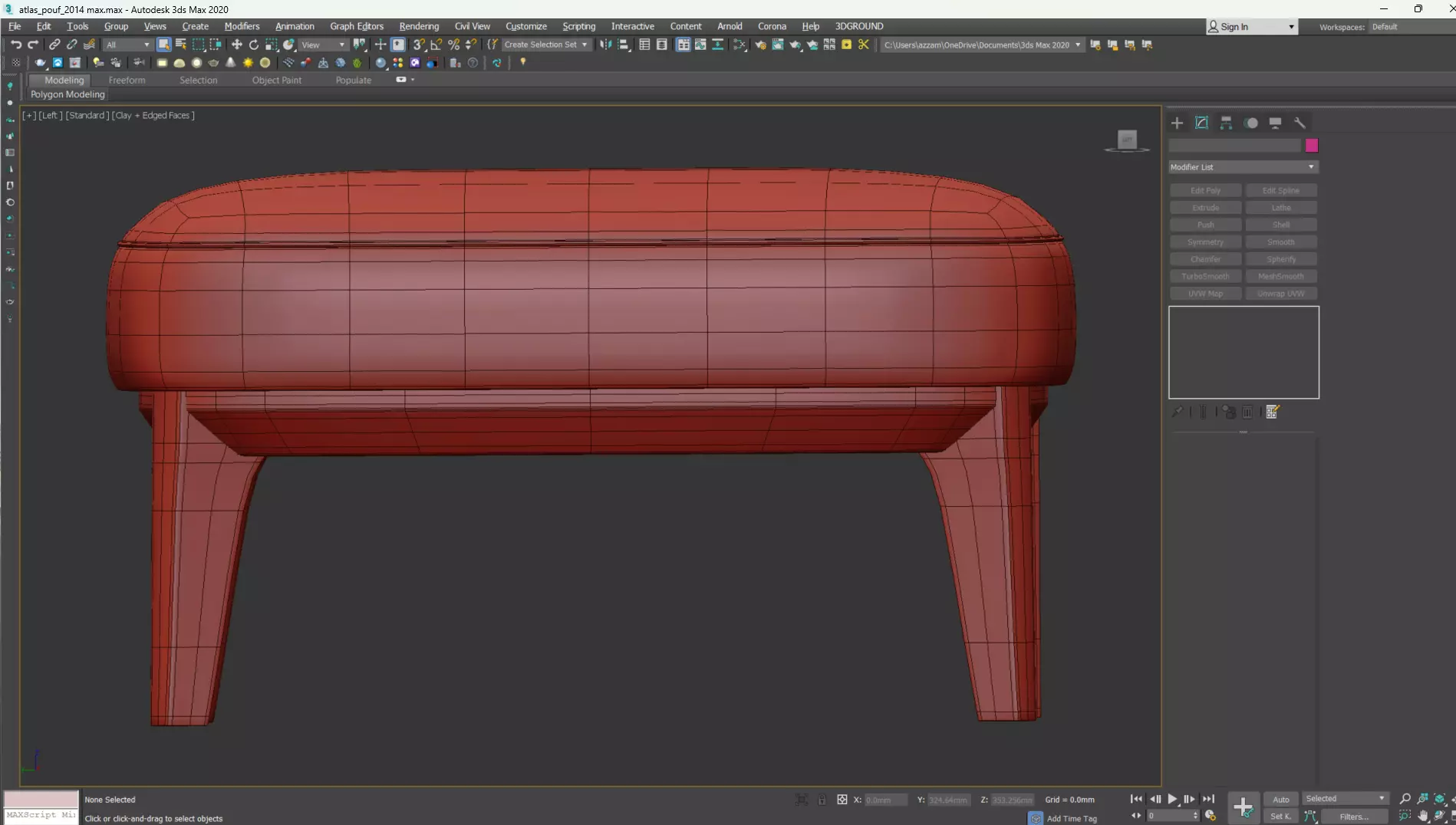This screenshot has height=825, width=1456.
Task: Click the Undo arrow icon
Action: [x=16, y=44]
